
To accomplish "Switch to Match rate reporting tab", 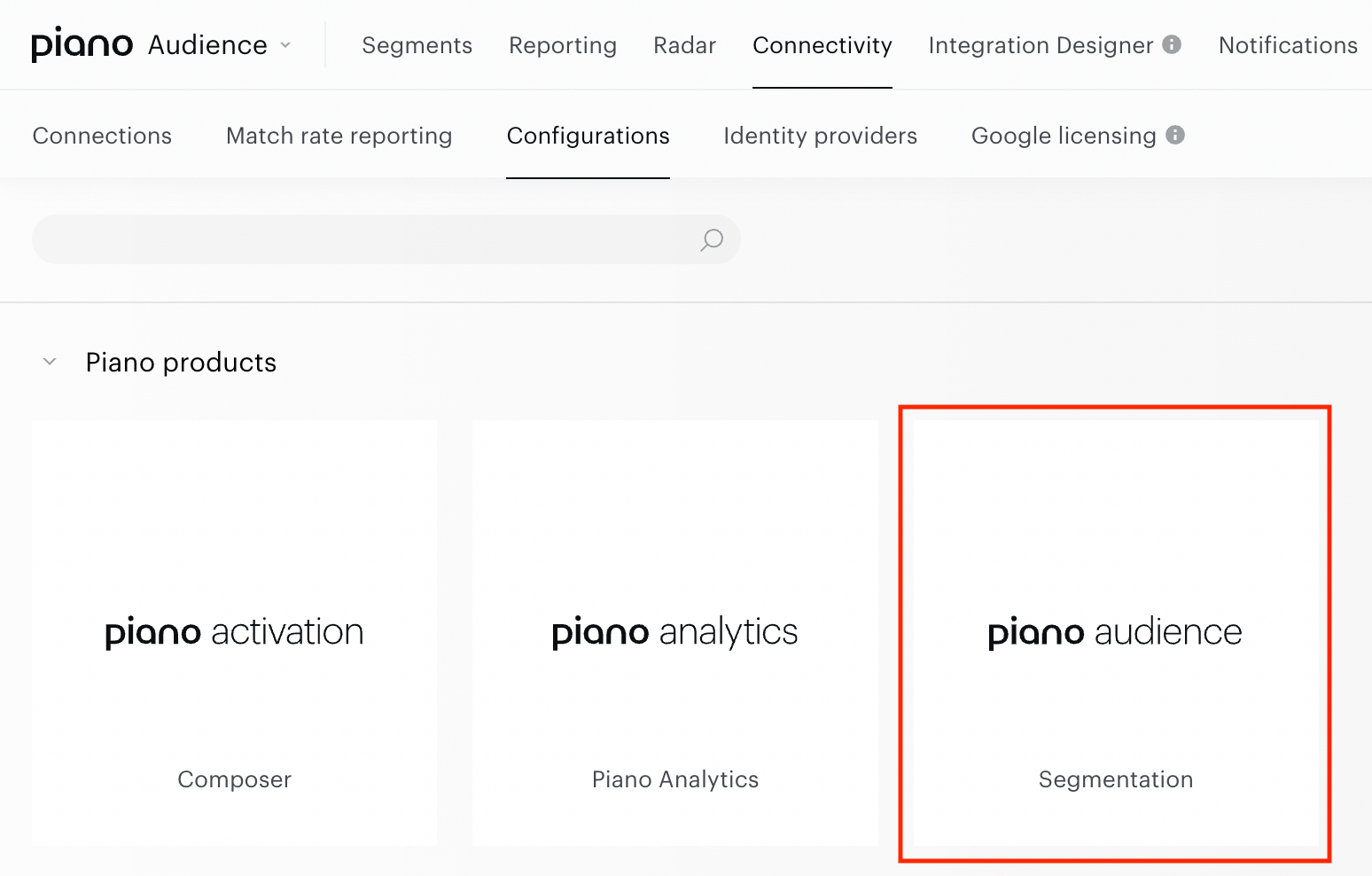I will point(339,136).
